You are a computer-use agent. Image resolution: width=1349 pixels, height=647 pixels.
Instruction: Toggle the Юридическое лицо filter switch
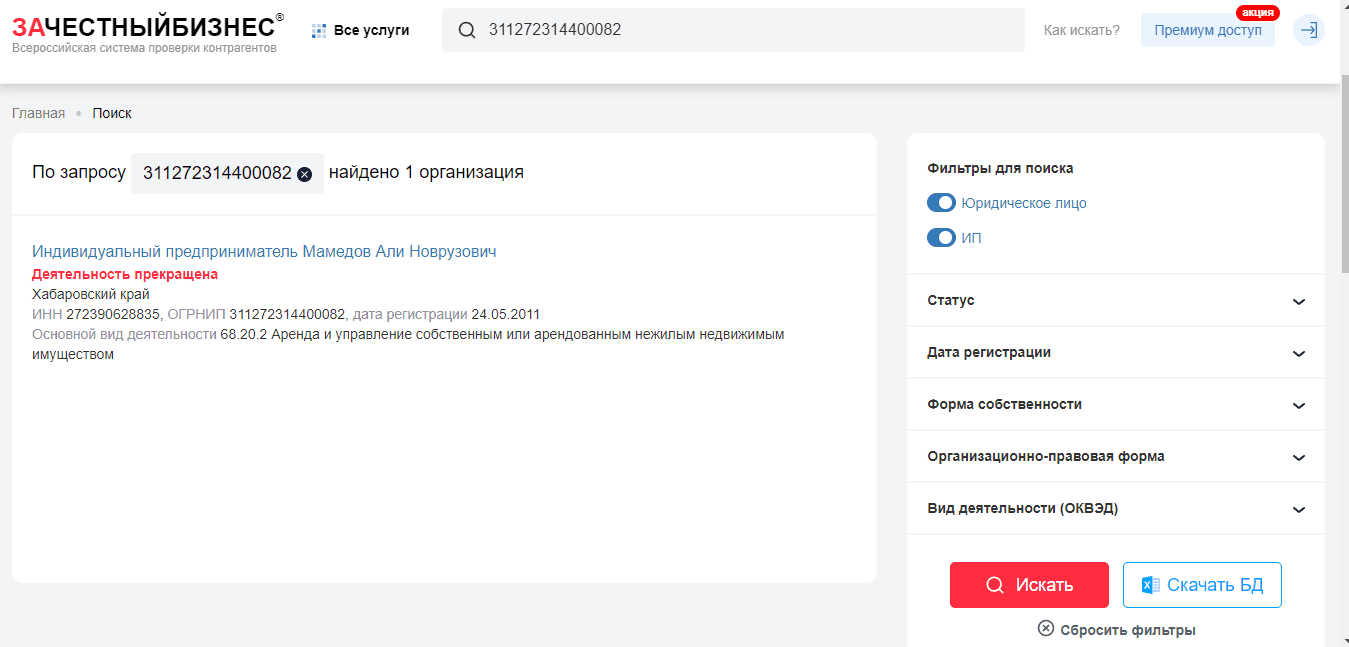[941, 203]
